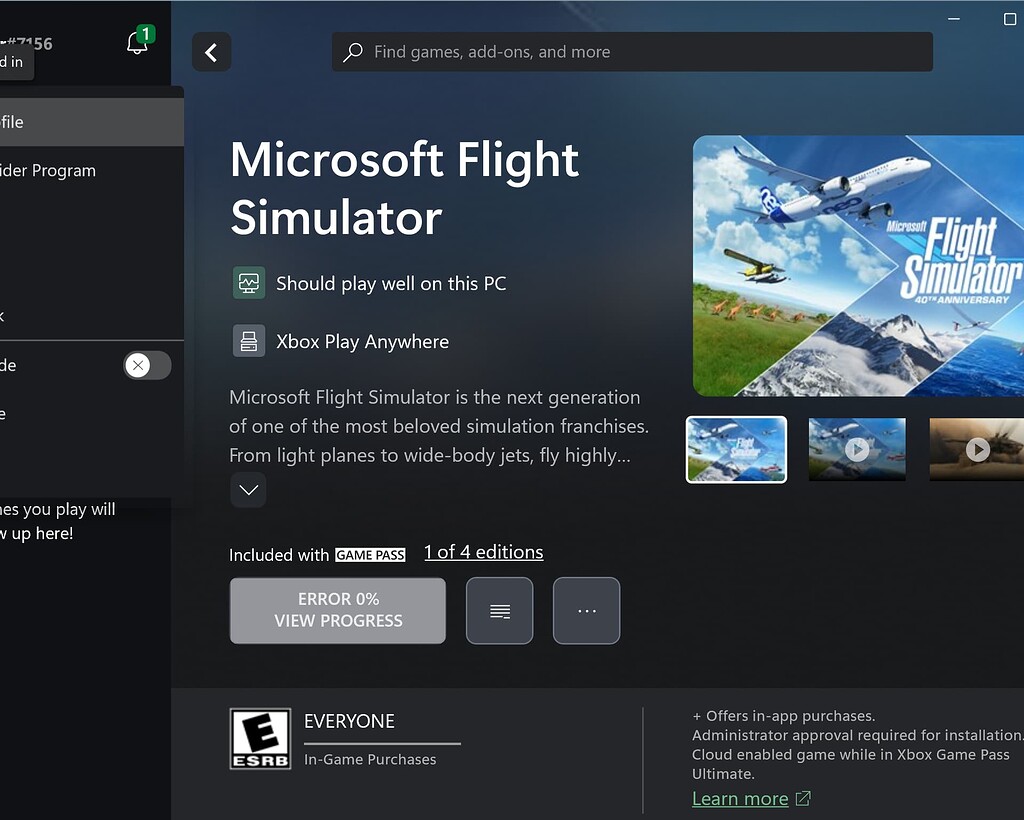Click the Error 0% View Progress button

point(337,611)
